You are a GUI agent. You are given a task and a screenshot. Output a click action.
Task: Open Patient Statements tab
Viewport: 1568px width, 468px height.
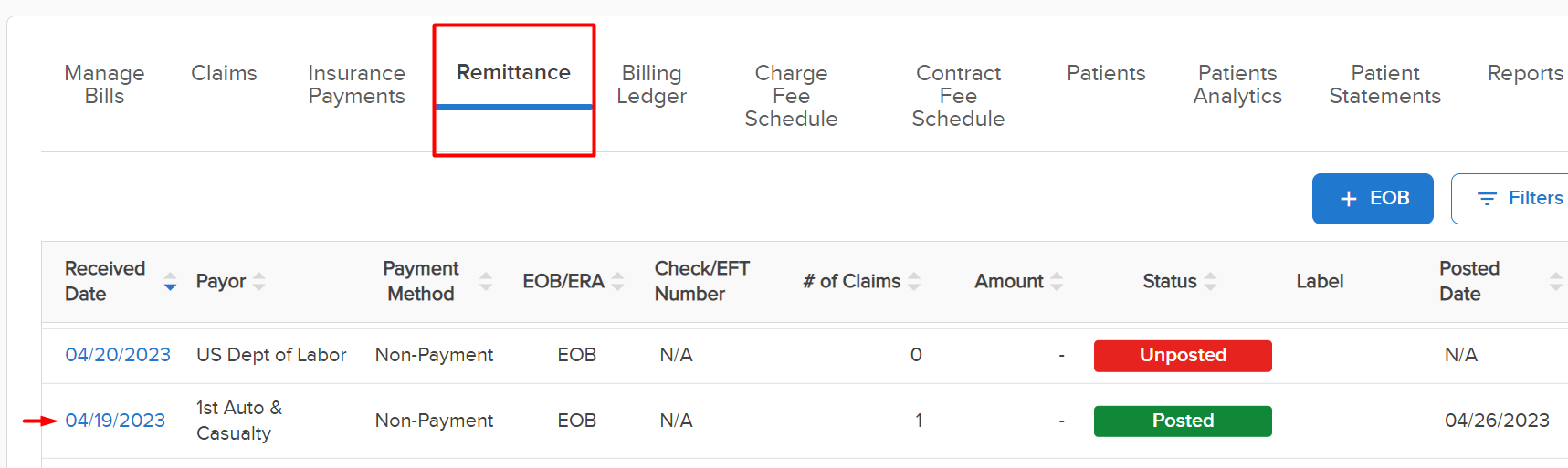coord(1384,84)
